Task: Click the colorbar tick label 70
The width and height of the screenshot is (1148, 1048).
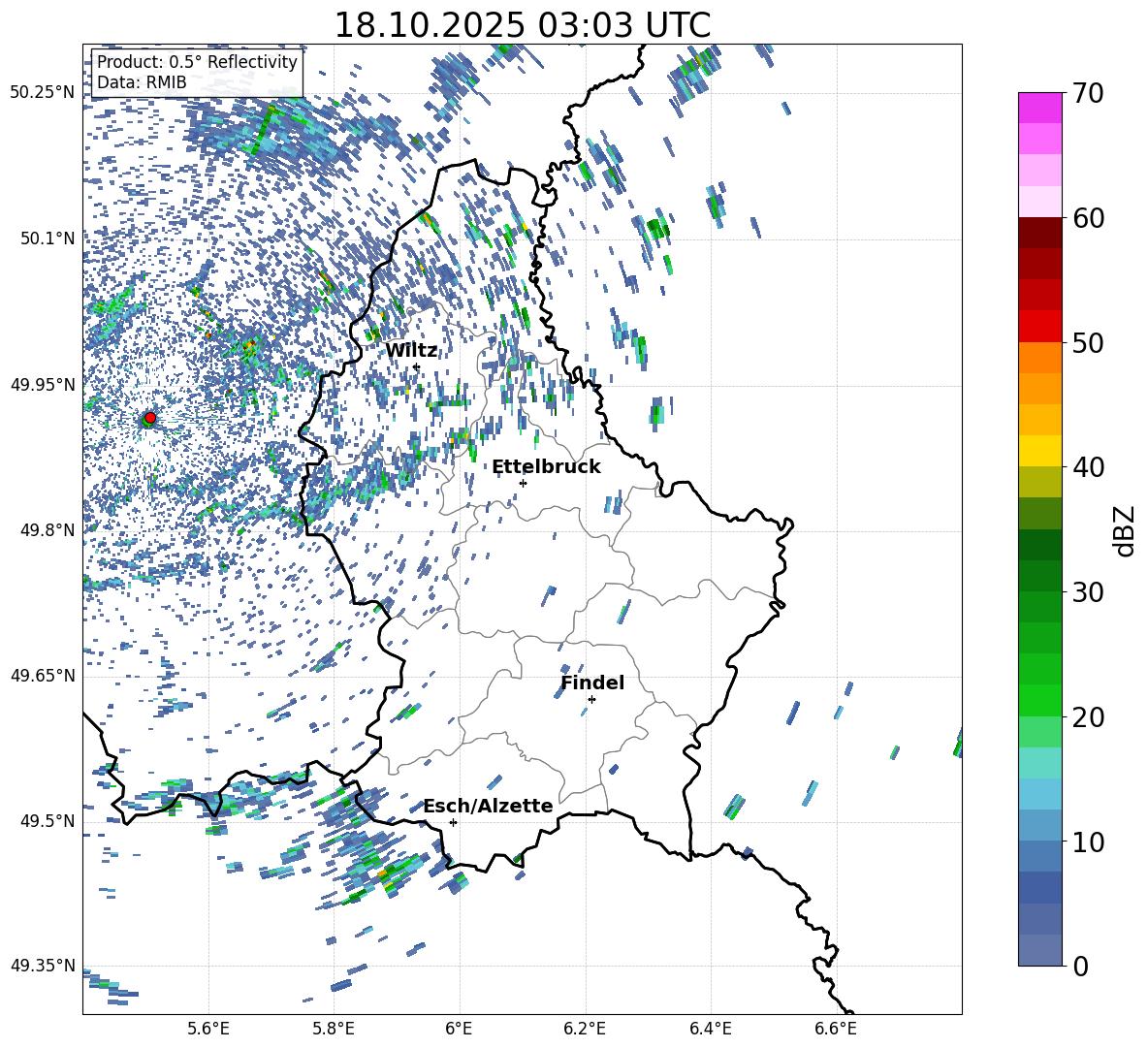Action: pos(1089,94)
